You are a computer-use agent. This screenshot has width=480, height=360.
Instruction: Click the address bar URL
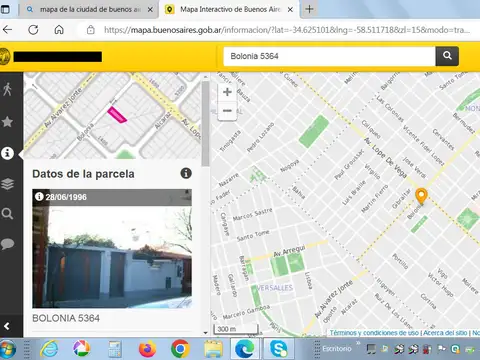287,30
